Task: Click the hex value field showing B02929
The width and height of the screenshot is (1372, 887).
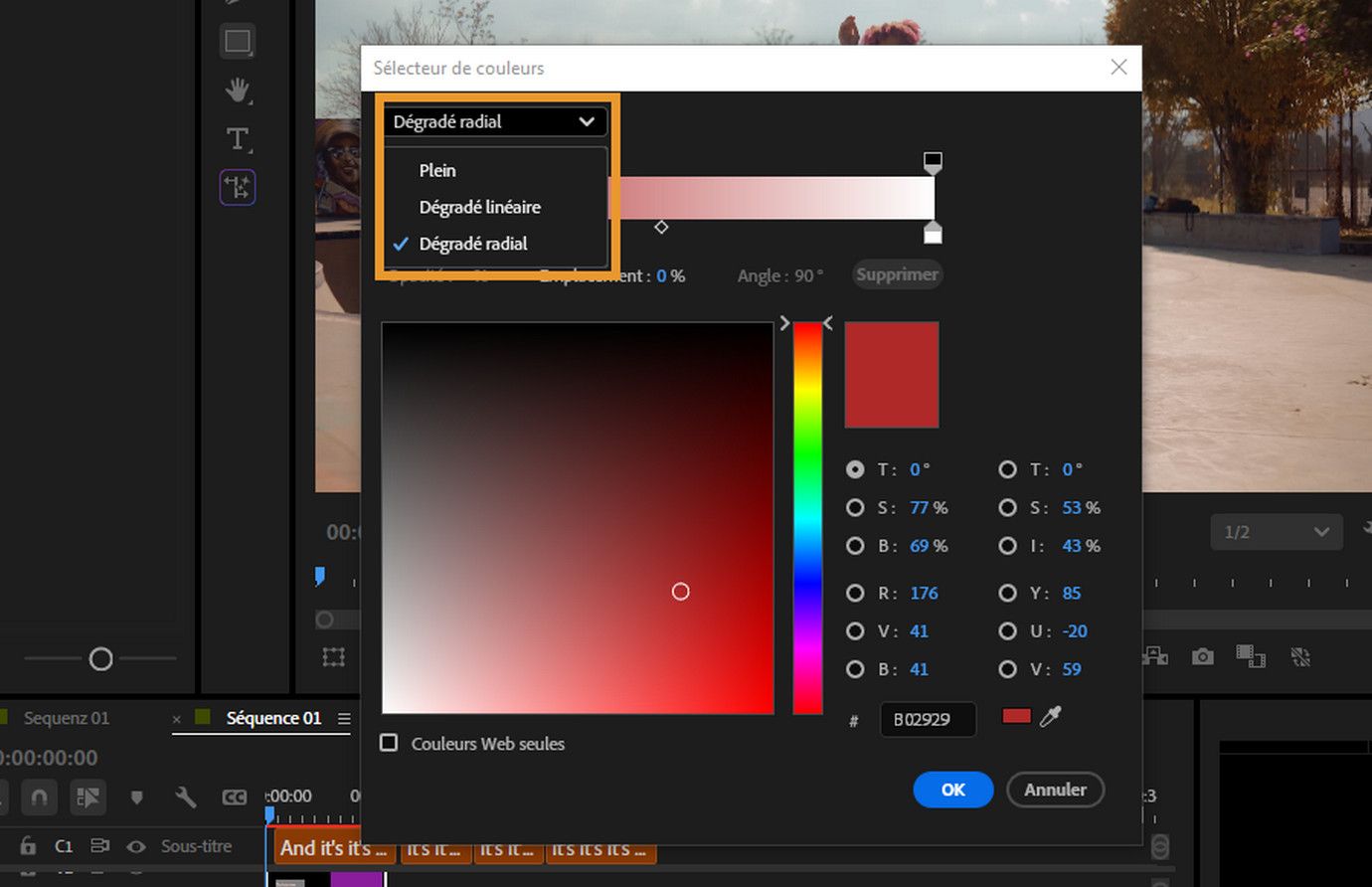Action: click(928, 719)
